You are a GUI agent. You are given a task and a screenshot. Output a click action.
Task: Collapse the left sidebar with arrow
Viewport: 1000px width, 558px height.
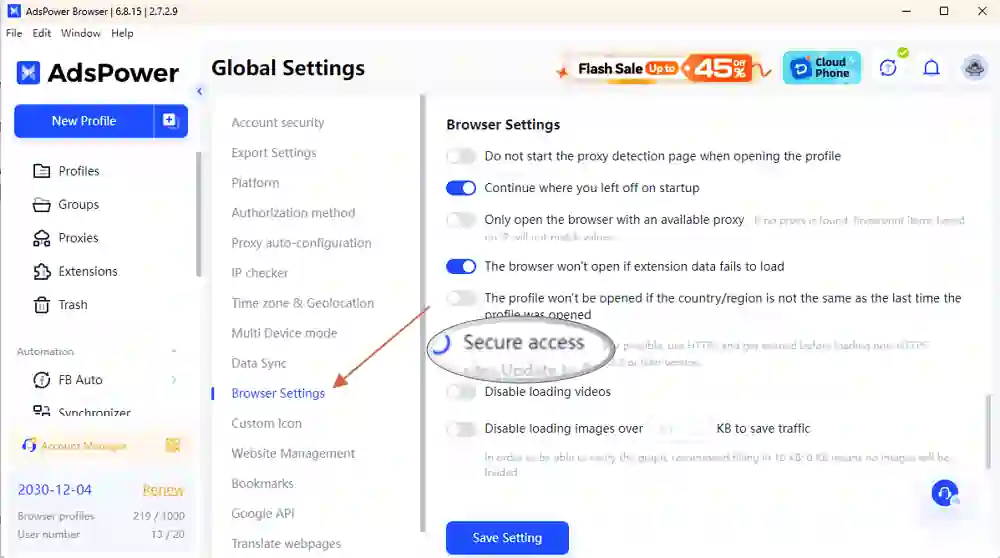point(200,91)
